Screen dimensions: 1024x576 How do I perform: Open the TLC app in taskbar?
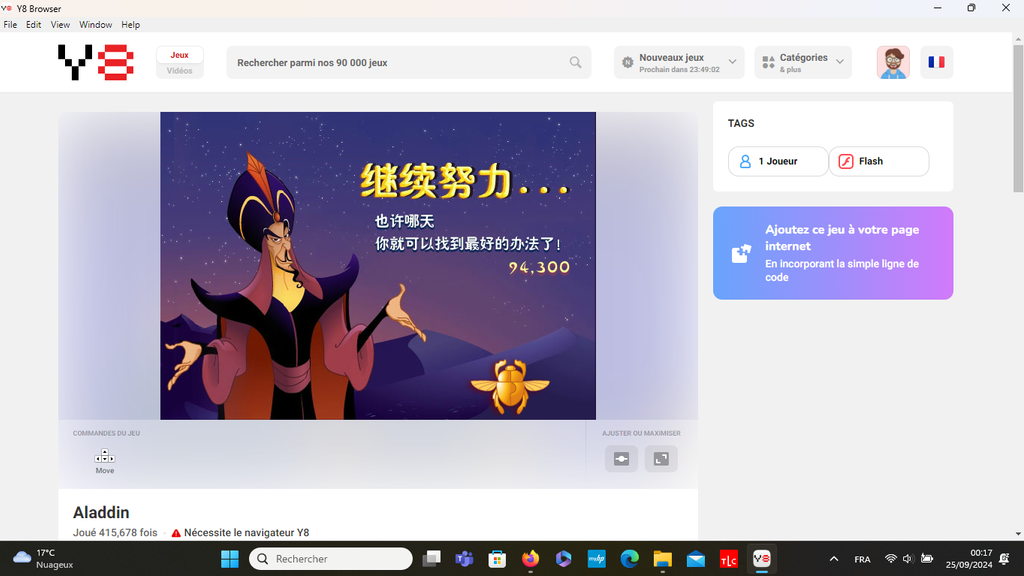pyautogui.click(x=728, y=559)
